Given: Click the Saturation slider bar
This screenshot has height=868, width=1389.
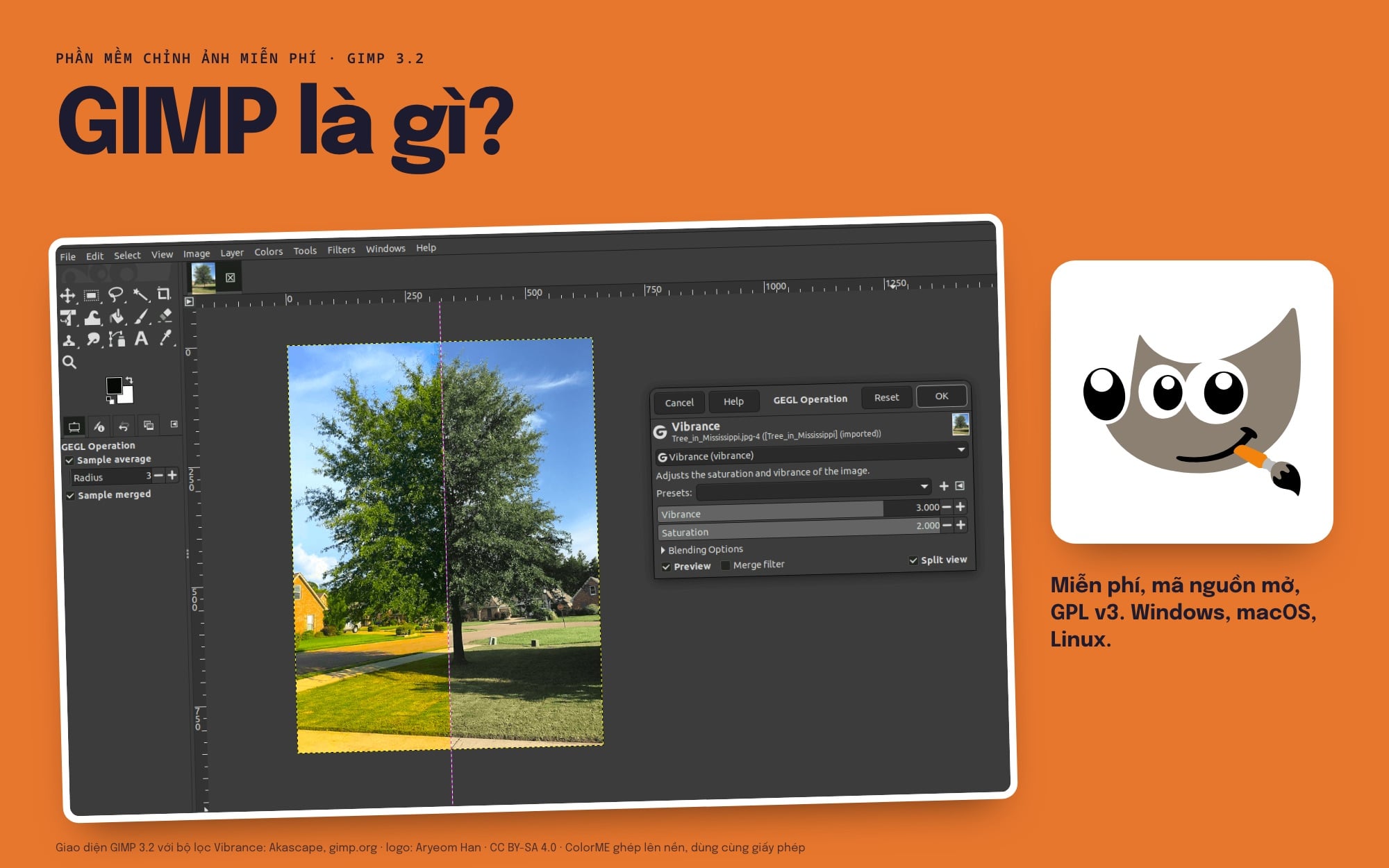Looking at the screenshot, I should (799, 529).
